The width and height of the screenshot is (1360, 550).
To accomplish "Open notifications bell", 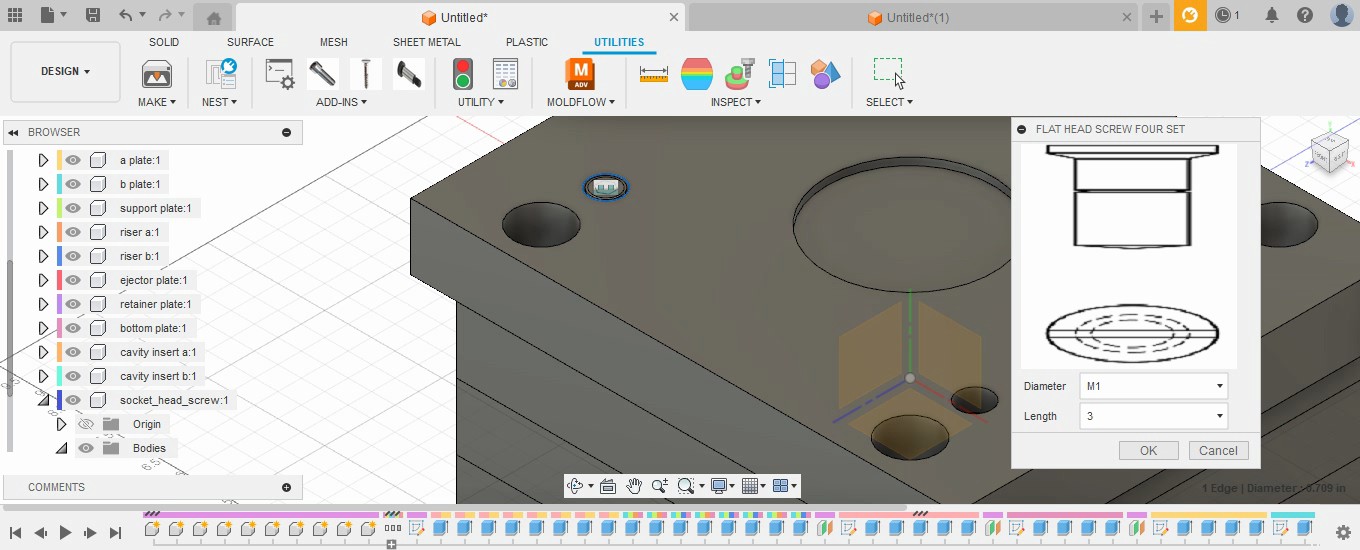I will [x=1272, y=16].
